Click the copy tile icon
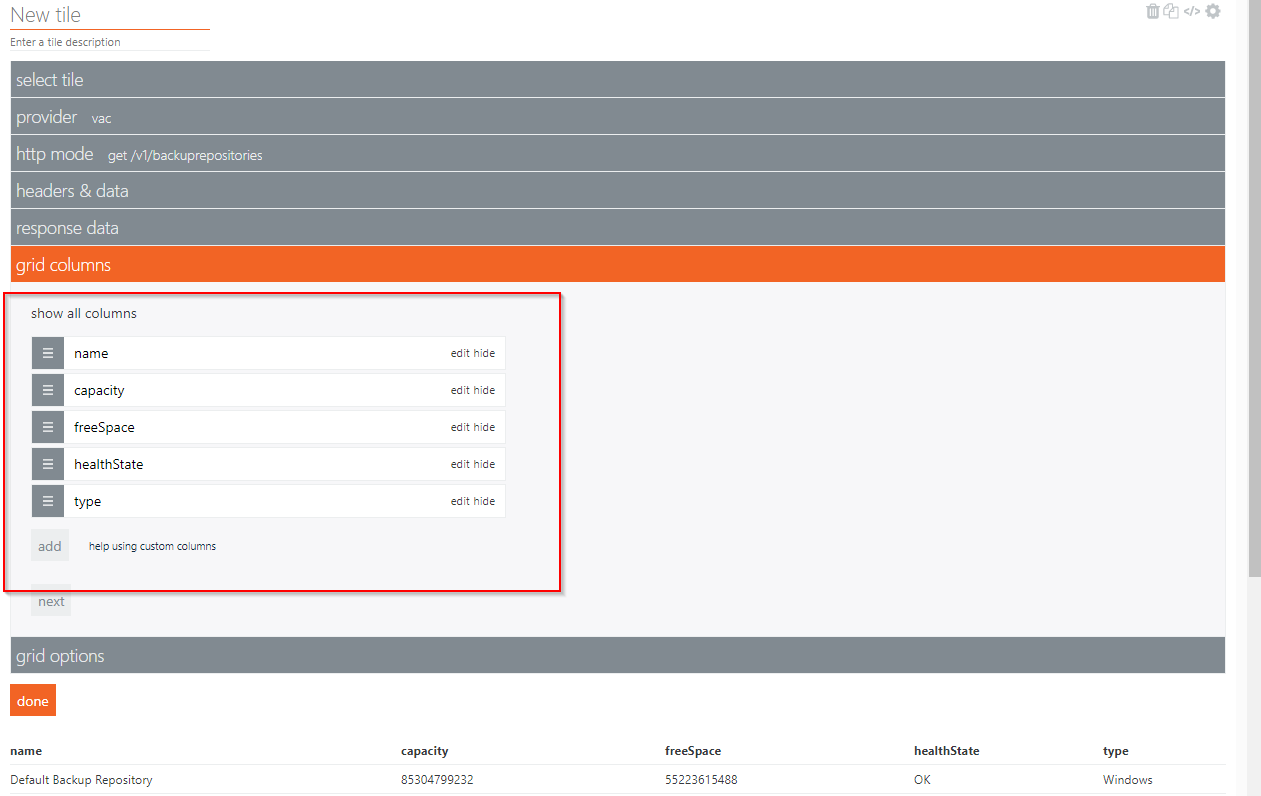Screen dimensions: 1261x796 [x=1171, y=11]
